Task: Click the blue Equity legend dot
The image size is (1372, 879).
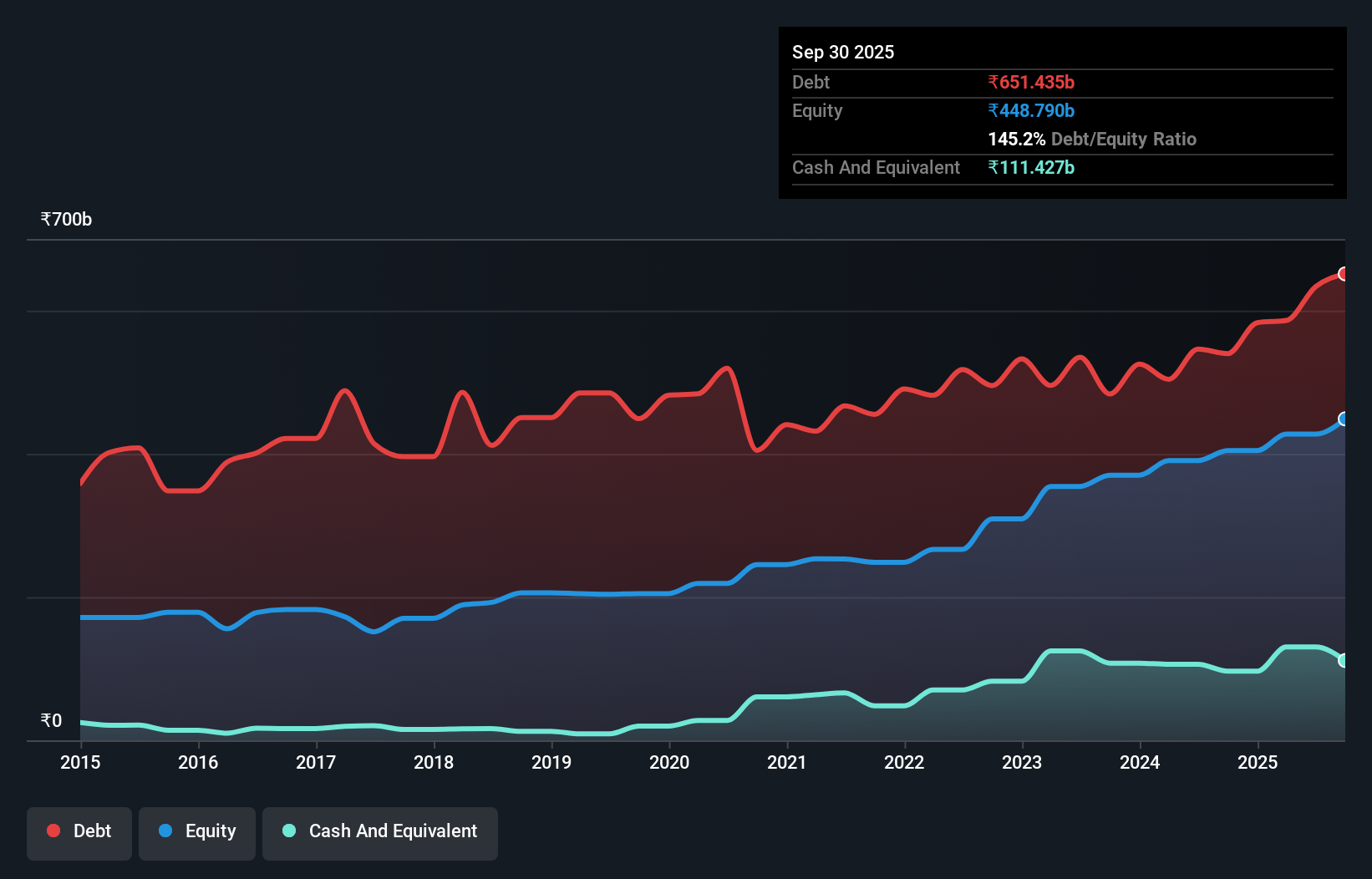Action: point(165,831)
